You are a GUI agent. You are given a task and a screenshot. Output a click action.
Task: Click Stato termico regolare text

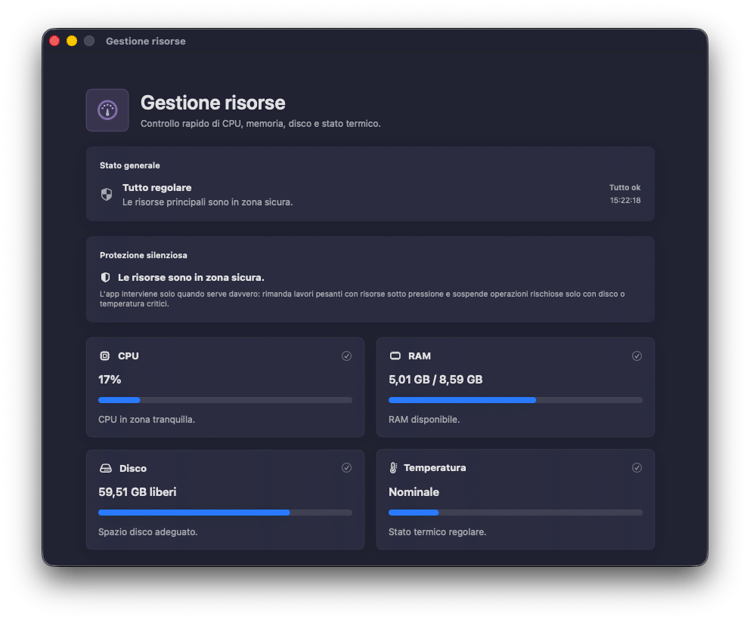pyautogui.click(x=437, y=532)
